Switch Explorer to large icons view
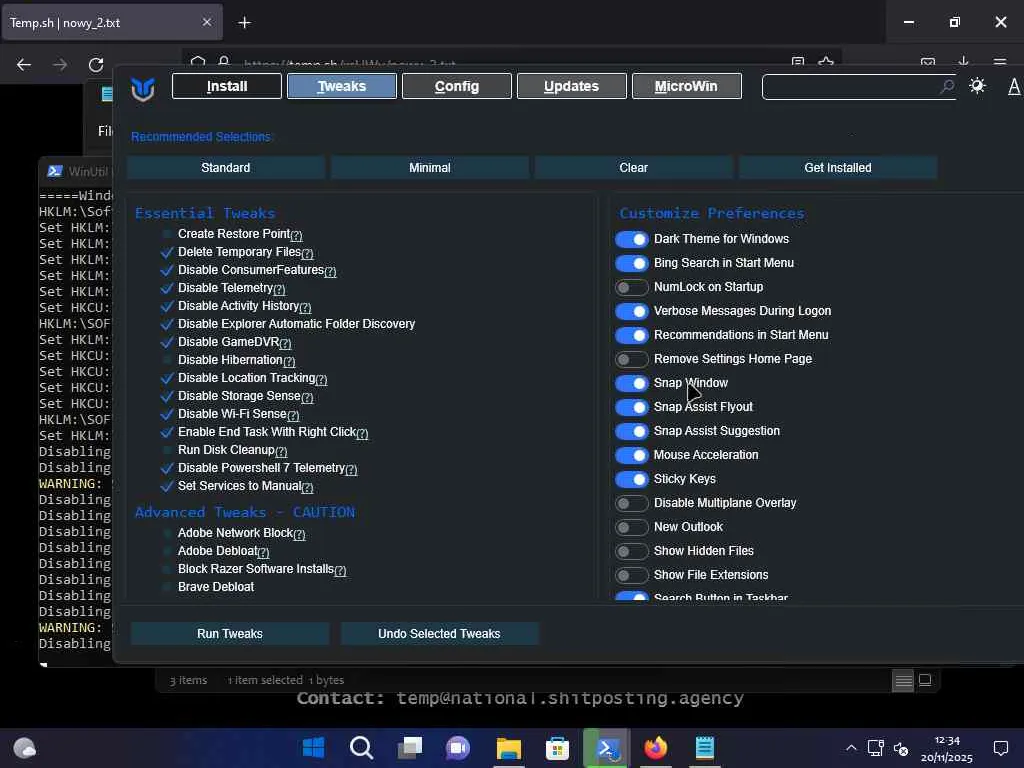 [925, 680]
